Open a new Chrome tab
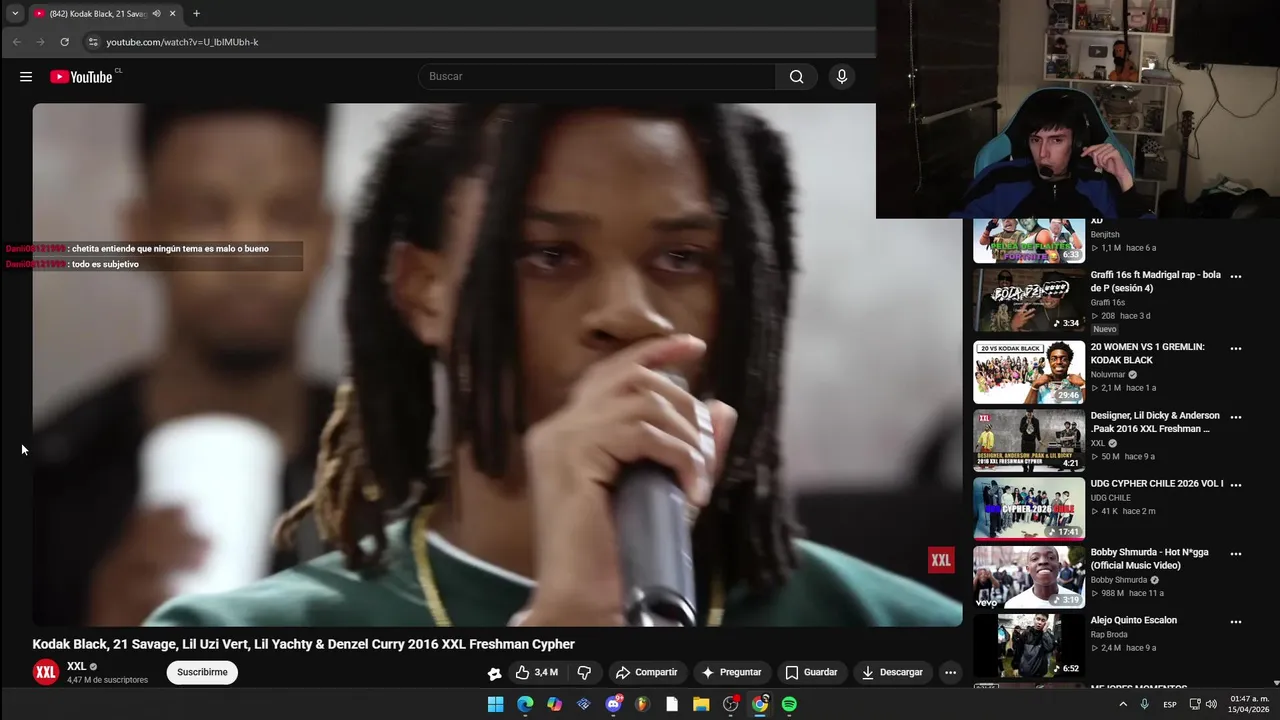The image size is (1280, 720). pos(196,14)
